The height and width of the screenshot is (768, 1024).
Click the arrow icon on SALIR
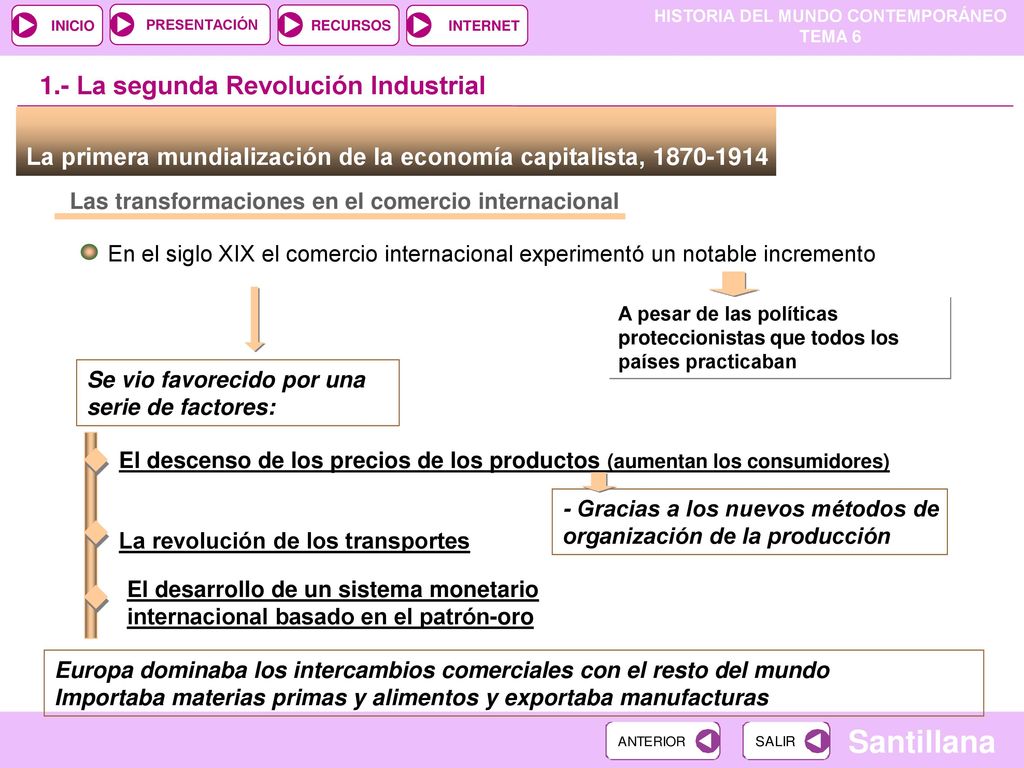(816, 741)
